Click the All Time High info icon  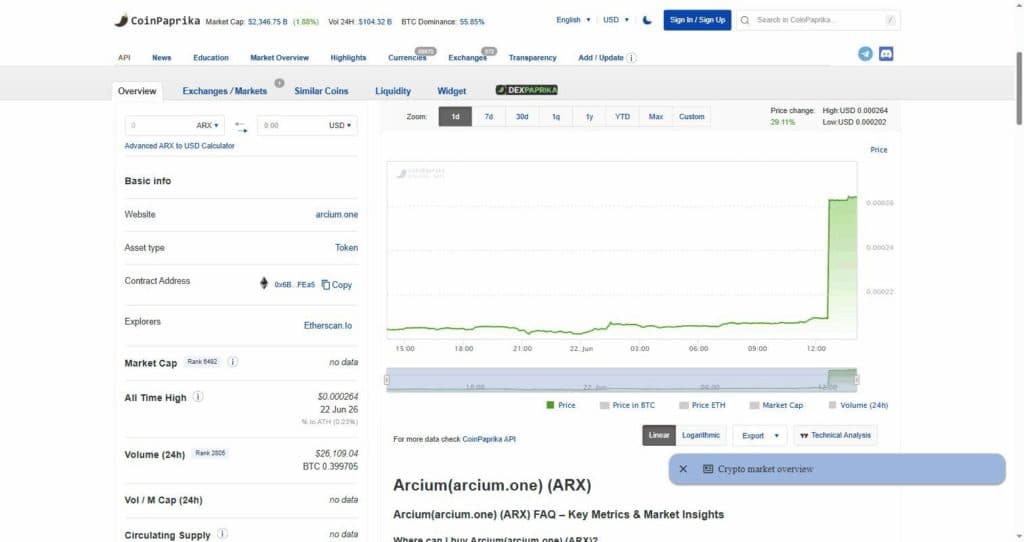pyautogui.click(x=198, y=396)
